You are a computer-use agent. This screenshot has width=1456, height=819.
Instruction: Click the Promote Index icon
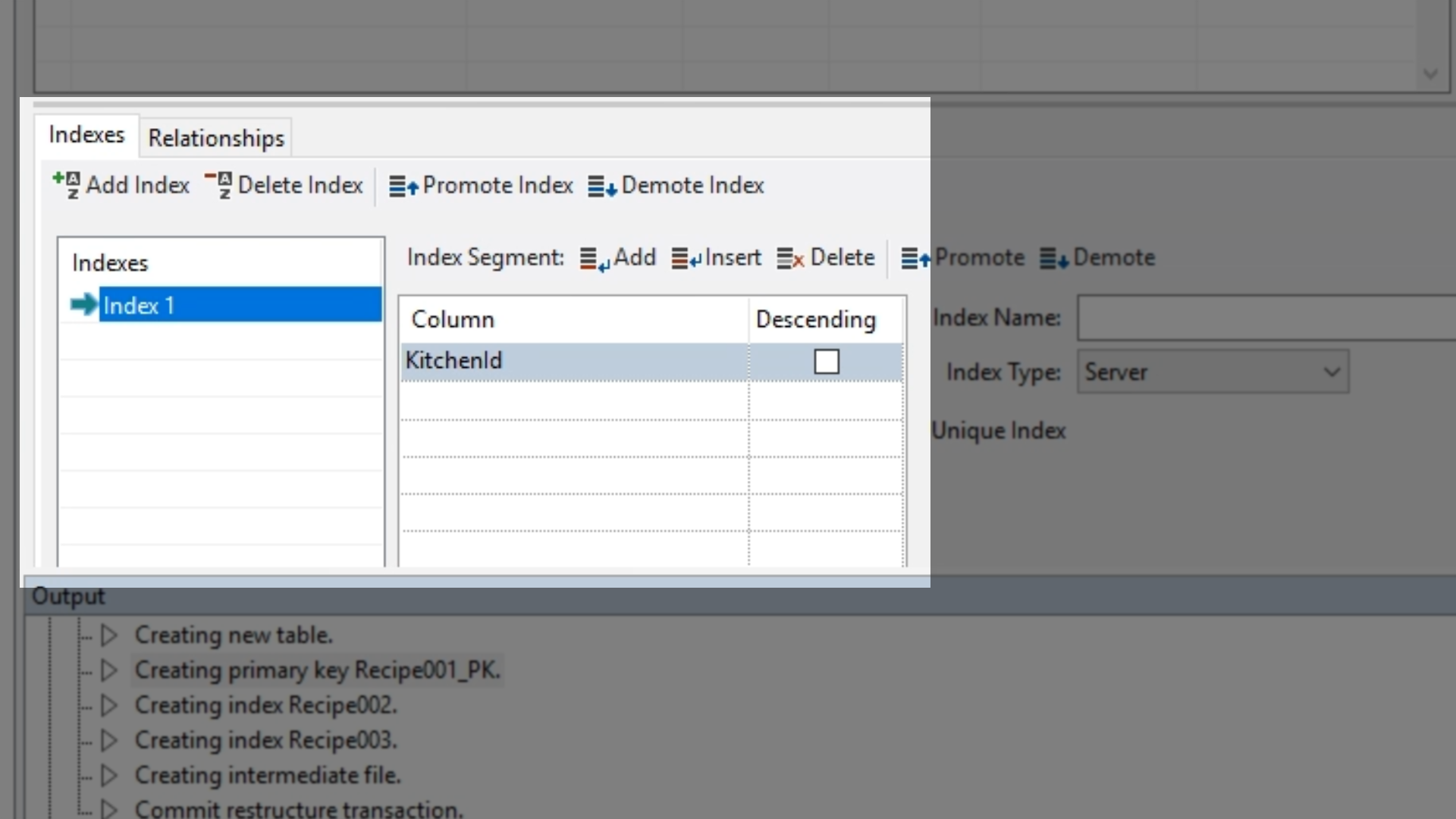coord(403,187)
